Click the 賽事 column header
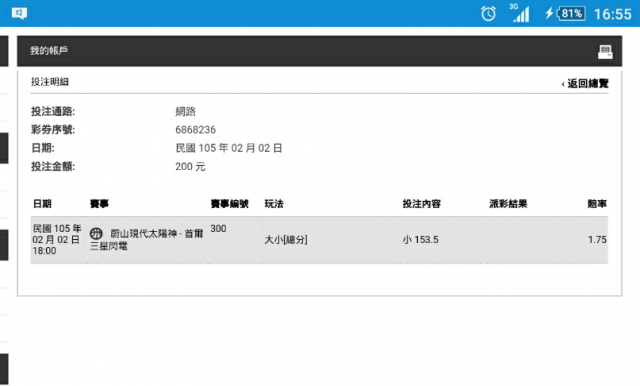Image resolution: width=640 pixels, height=386 pixels. [x=99, y=204]
